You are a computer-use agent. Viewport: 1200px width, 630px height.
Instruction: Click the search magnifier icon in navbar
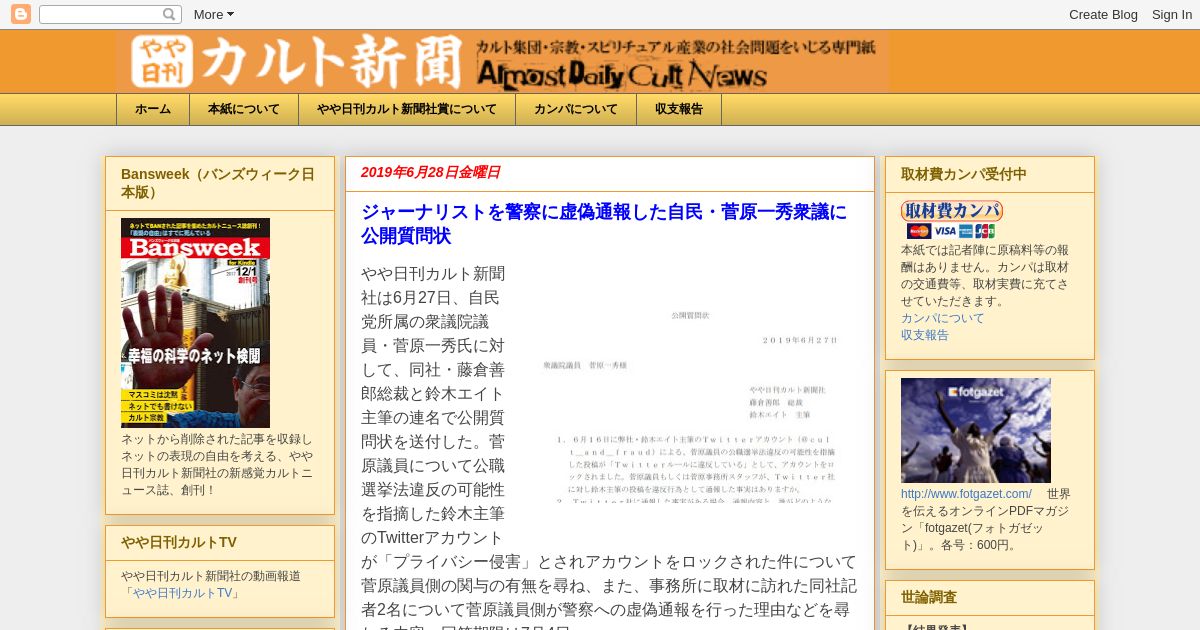[170, 14]
